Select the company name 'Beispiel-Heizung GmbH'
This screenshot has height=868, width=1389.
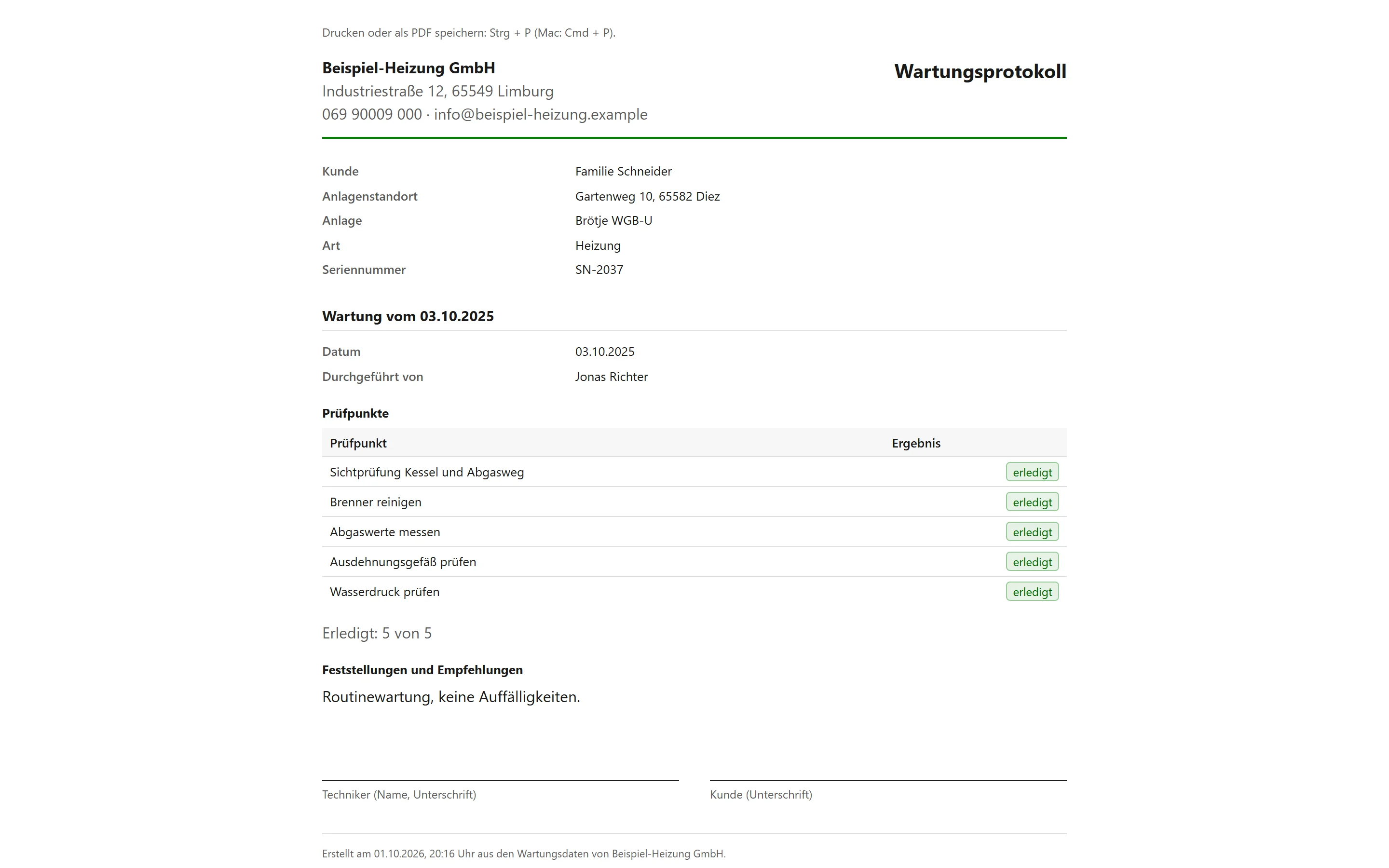tap(409, 68)
